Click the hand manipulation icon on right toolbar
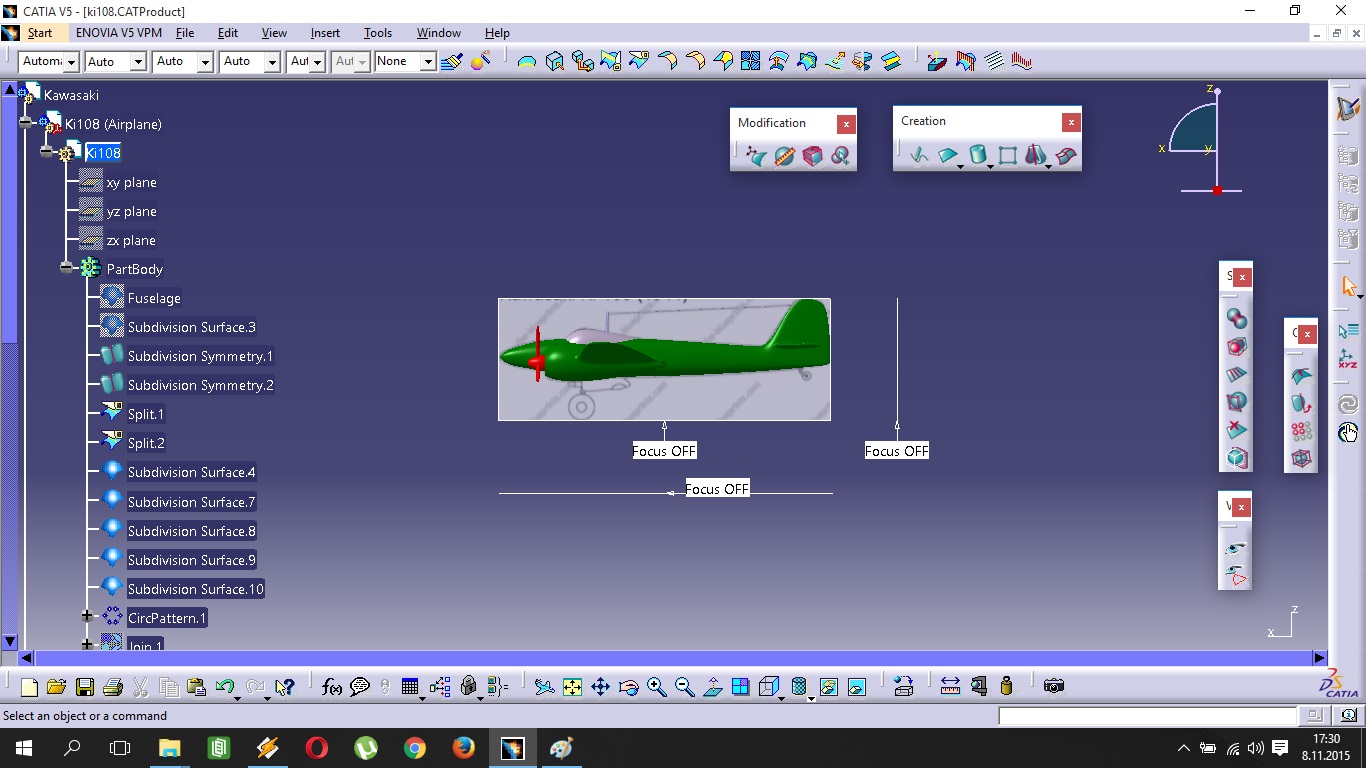This screenshot has width=1366, height=768. pyautogui.click(x=1348, y=432)
